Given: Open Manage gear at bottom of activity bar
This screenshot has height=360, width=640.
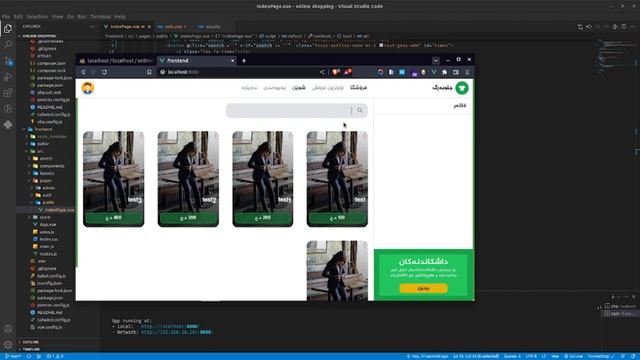Looking at the screenshot, I should [x=8, y=344].
